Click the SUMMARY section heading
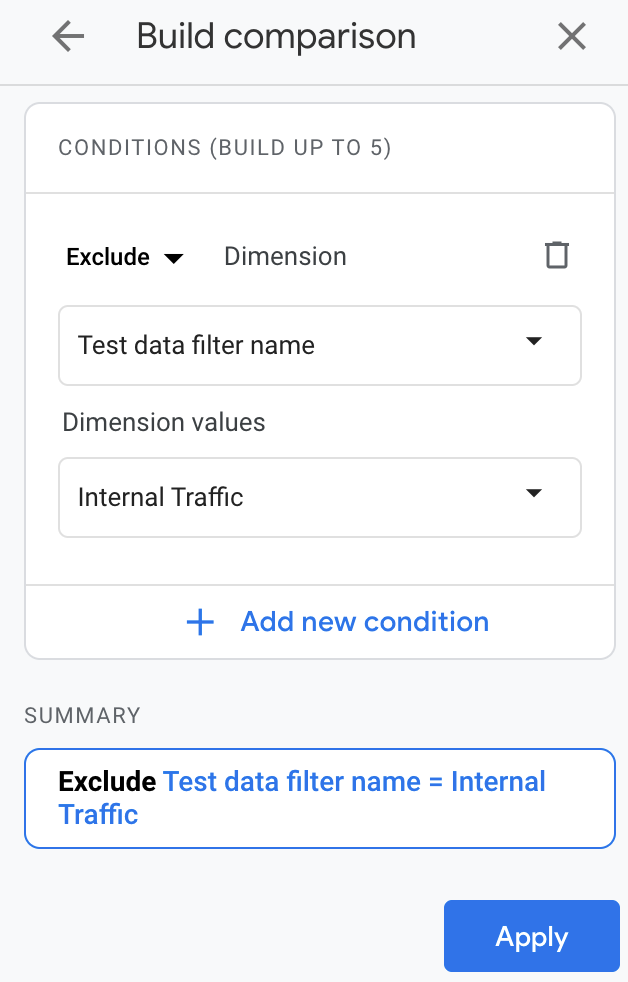This screenshot has height=982, width=628. pyautogui.click(x=83, y=715)
